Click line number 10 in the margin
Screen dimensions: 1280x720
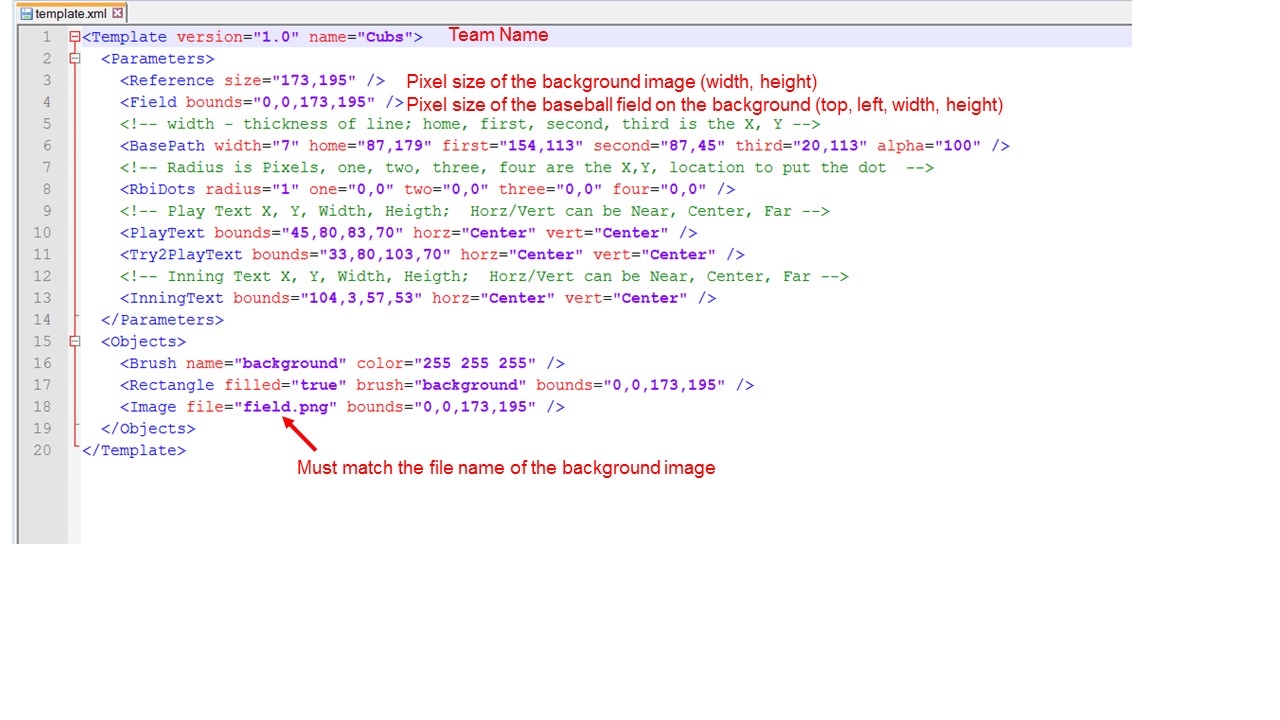tap(42, 232)
